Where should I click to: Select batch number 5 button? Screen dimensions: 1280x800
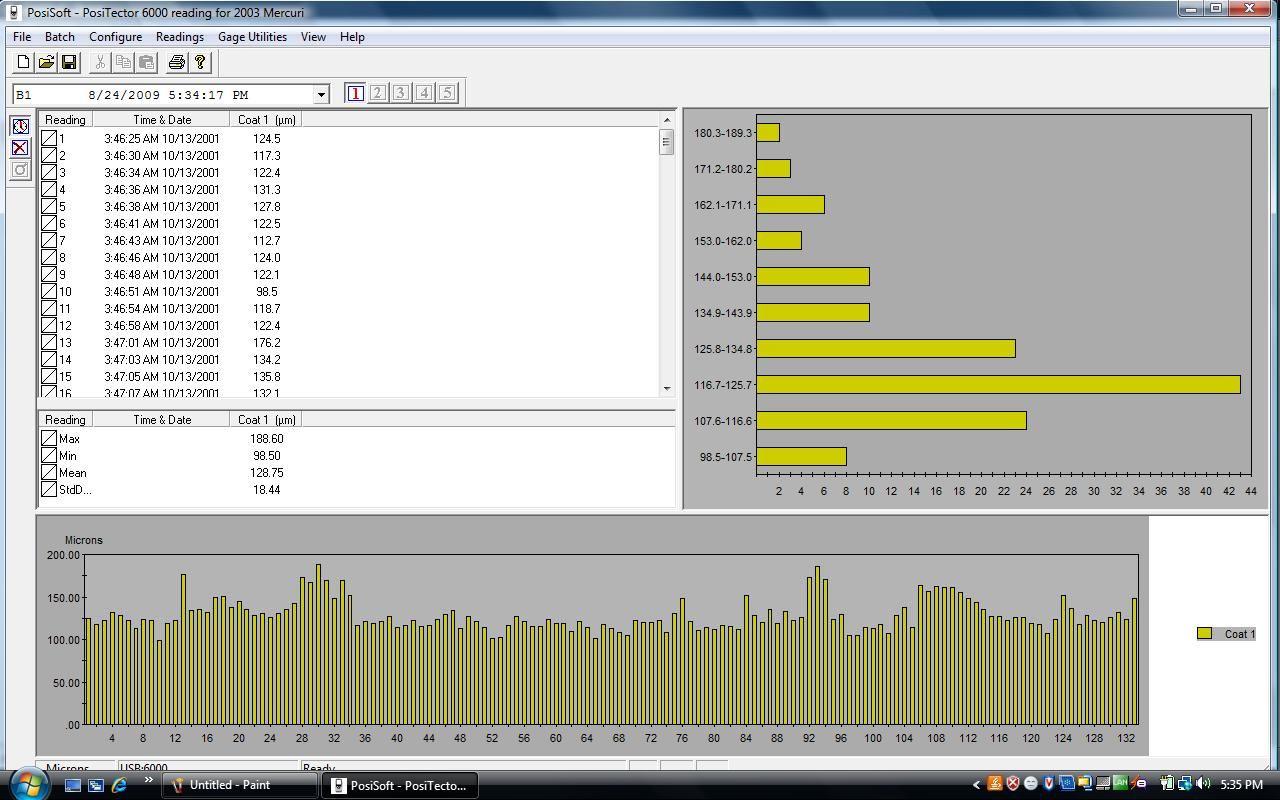click(447, 93)
